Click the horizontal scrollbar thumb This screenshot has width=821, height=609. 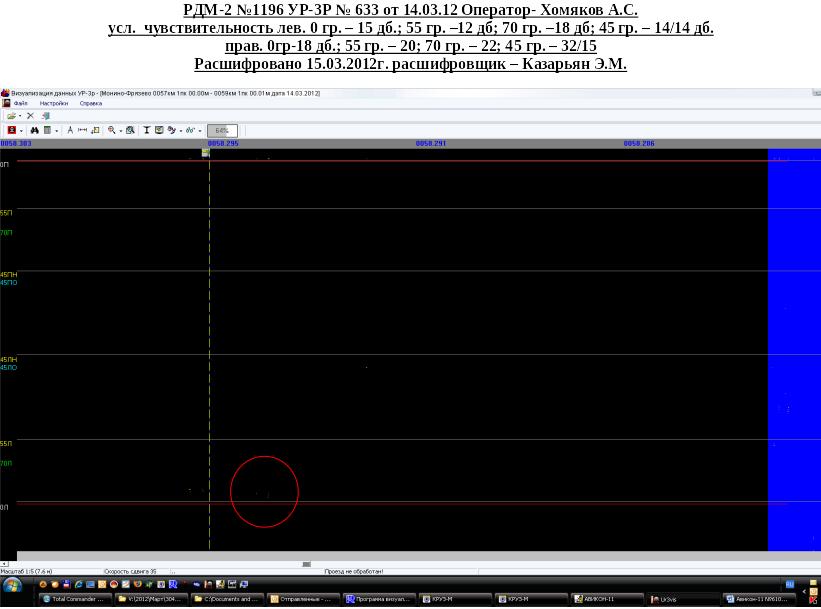pyautogui.click(x=306, y=564)
